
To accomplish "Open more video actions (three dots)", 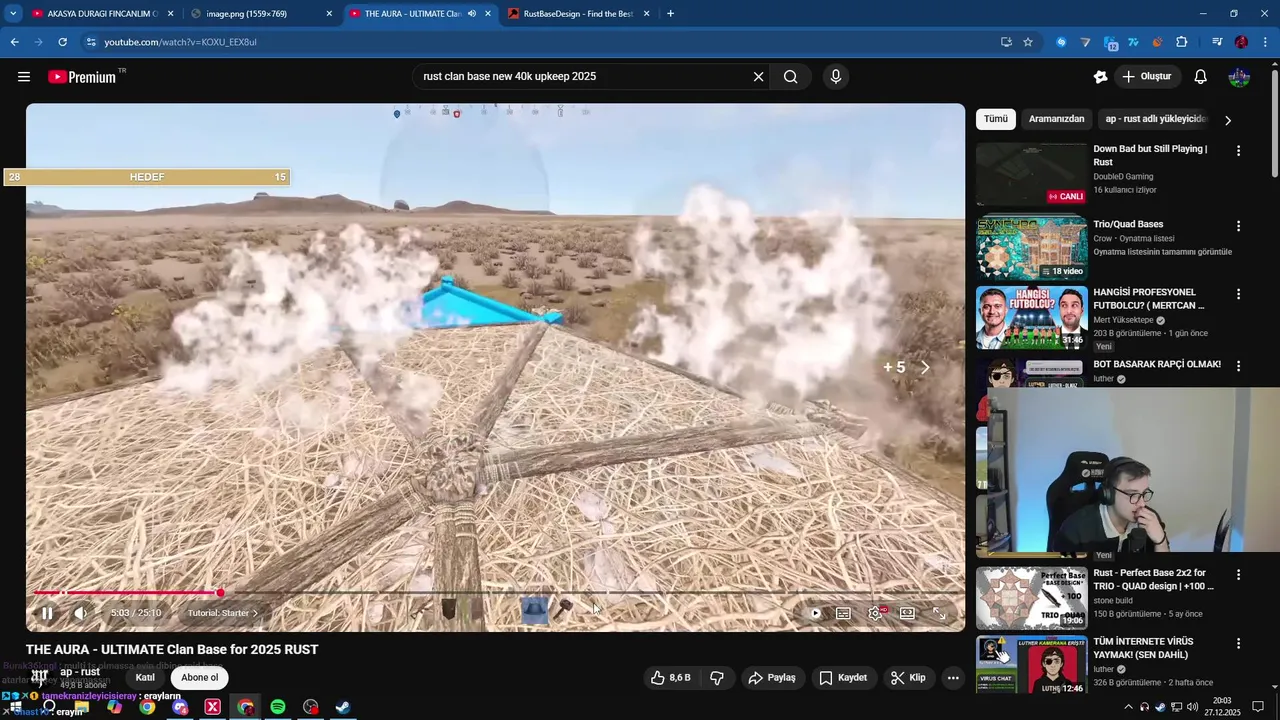I will point(953,678).
